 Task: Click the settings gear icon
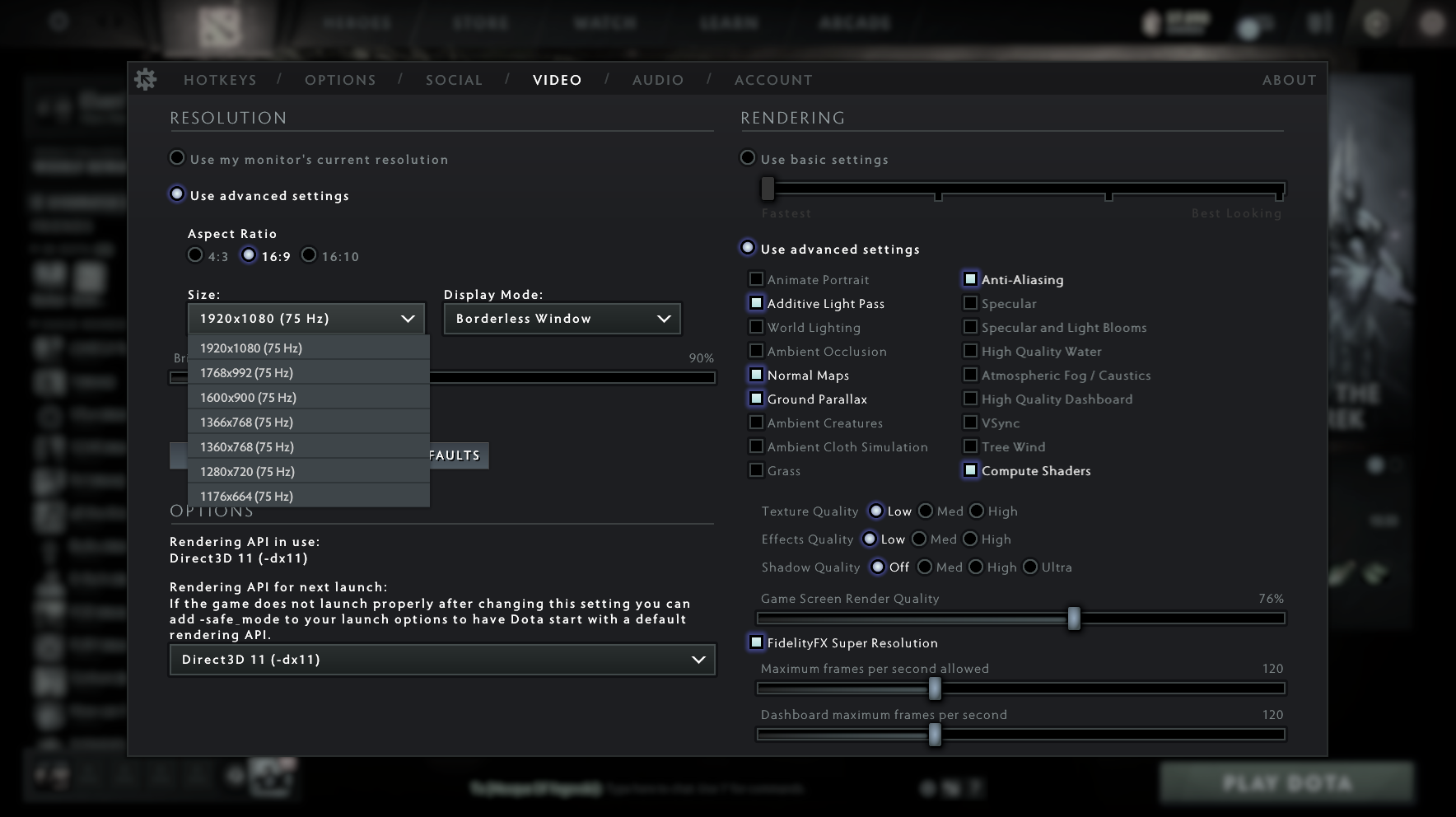tap(146, 79)
